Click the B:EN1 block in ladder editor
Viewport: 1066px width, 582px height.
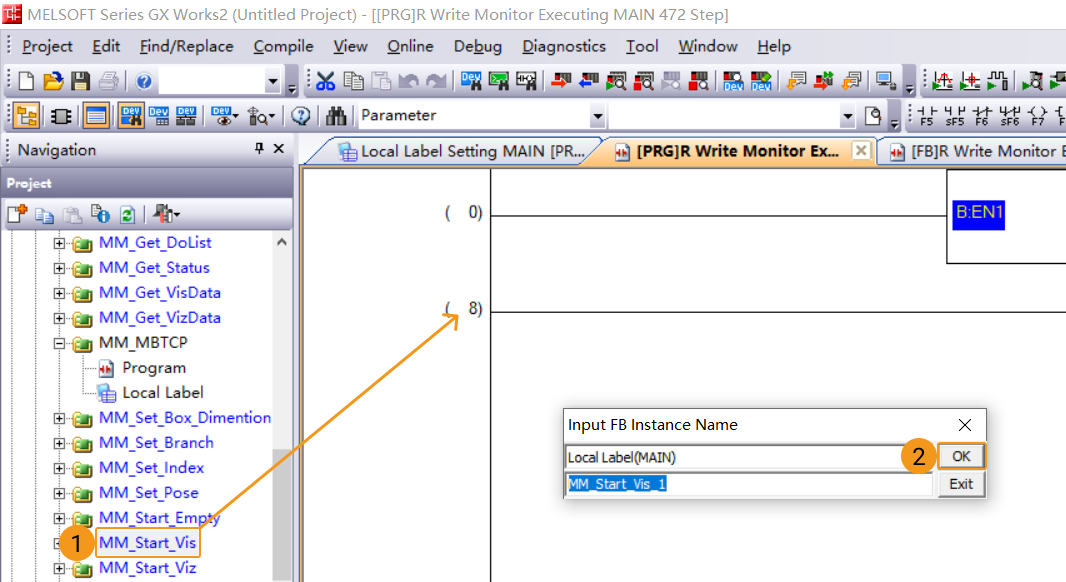click(x=978, y=215)
